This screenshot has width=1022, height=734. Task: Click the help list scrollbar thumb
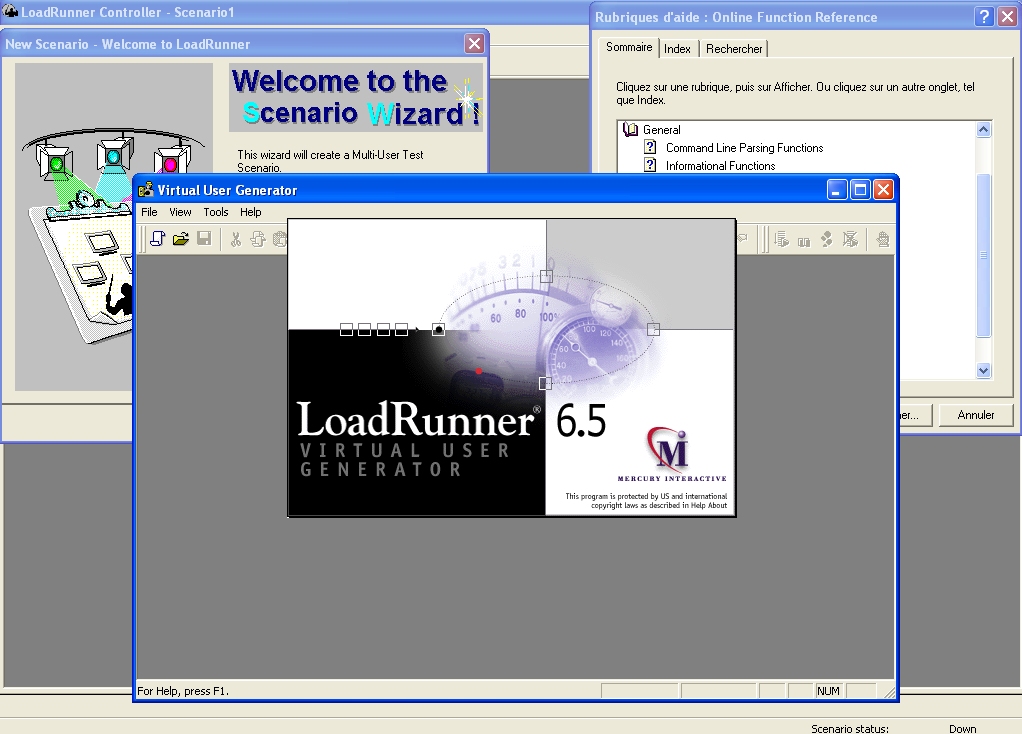pyautogui.click(x=984, y=256)
